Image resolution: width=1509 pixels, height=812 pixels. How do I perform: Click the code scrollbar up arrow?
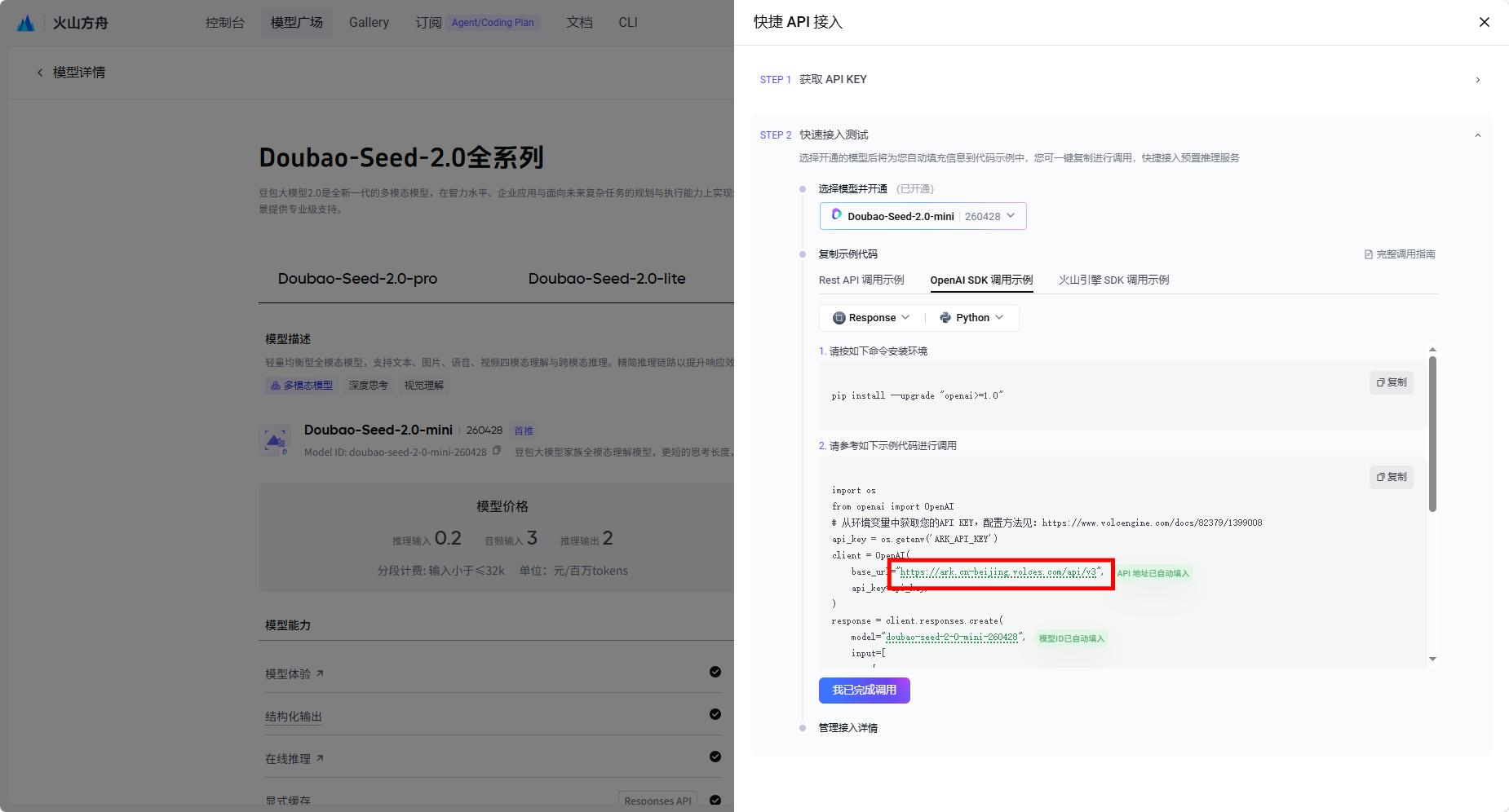click(x=1432, y=350)
